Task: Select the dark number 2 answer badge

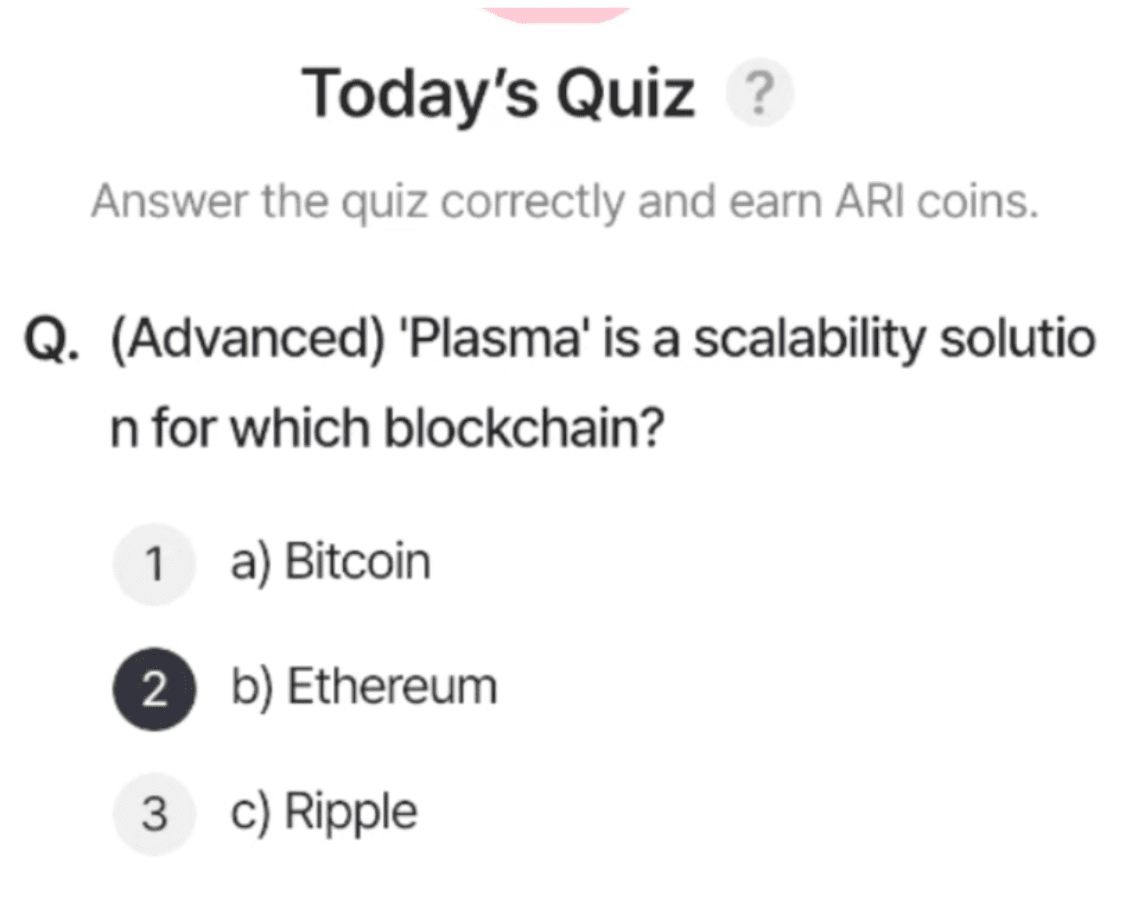Action: (152, 689)
